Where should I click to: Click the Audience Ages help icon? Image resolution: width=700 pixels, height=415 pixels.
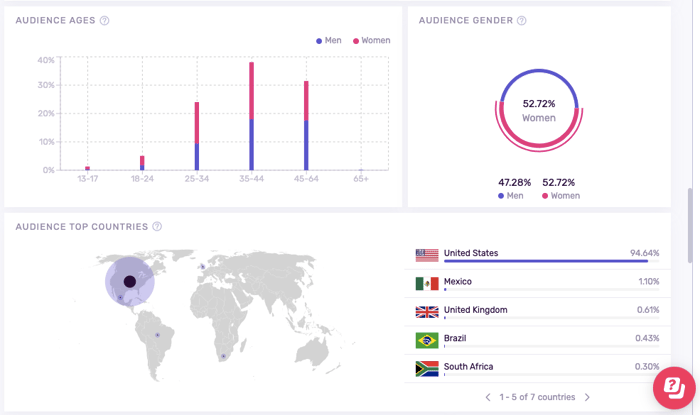(105, 20)
